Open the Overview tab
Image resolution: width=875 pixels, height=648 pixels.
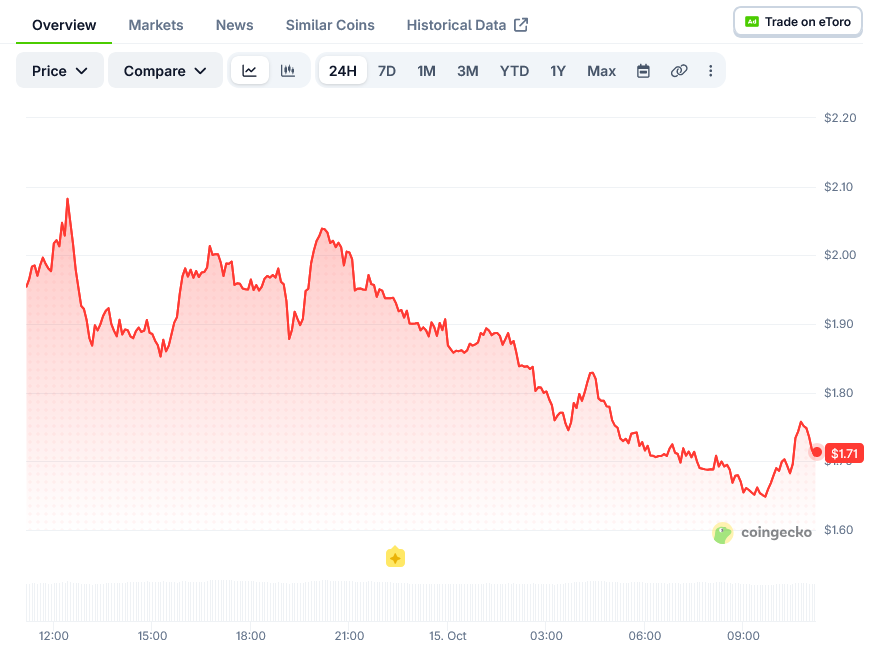64,25
